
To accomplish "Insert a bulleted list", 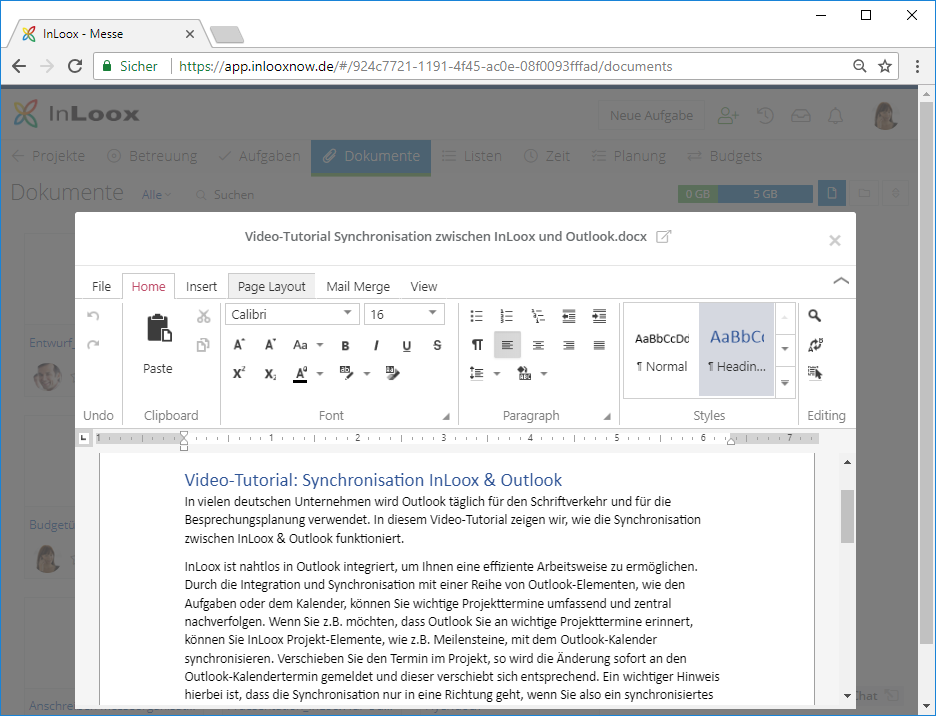I will pos(476,316).
